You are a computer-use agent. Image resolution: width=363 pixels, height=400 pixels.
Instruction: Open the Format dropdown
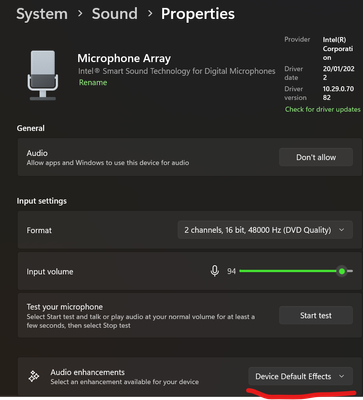(265, 230)
